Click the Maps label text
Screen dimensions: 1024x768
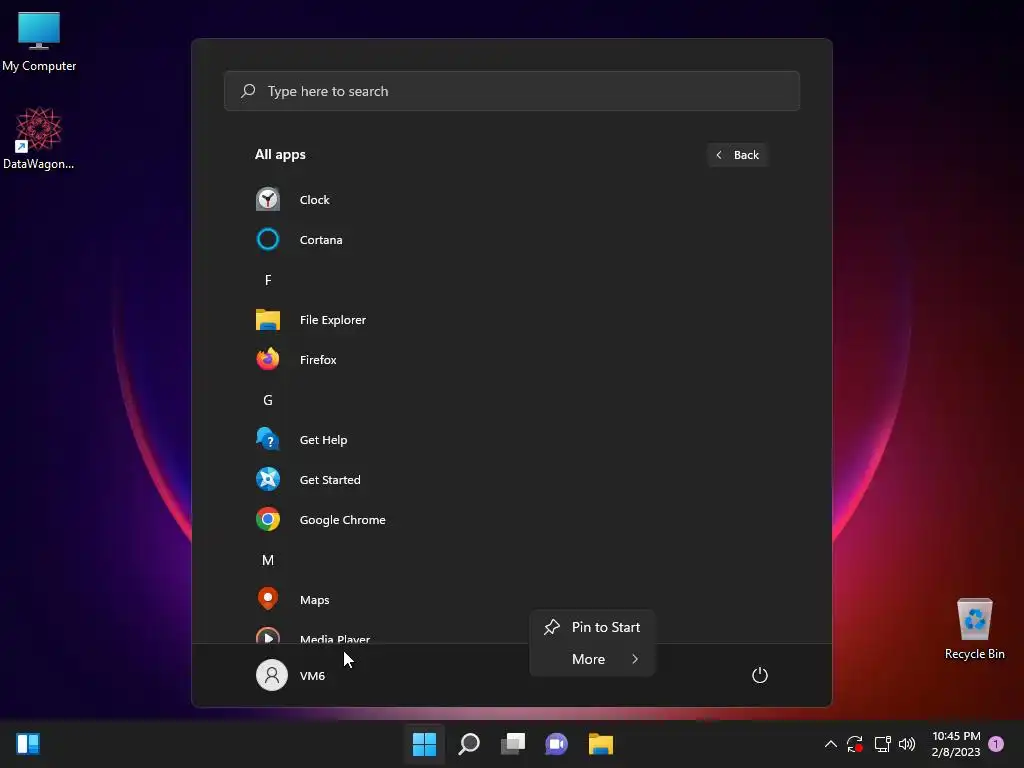(x=314, y=600)
